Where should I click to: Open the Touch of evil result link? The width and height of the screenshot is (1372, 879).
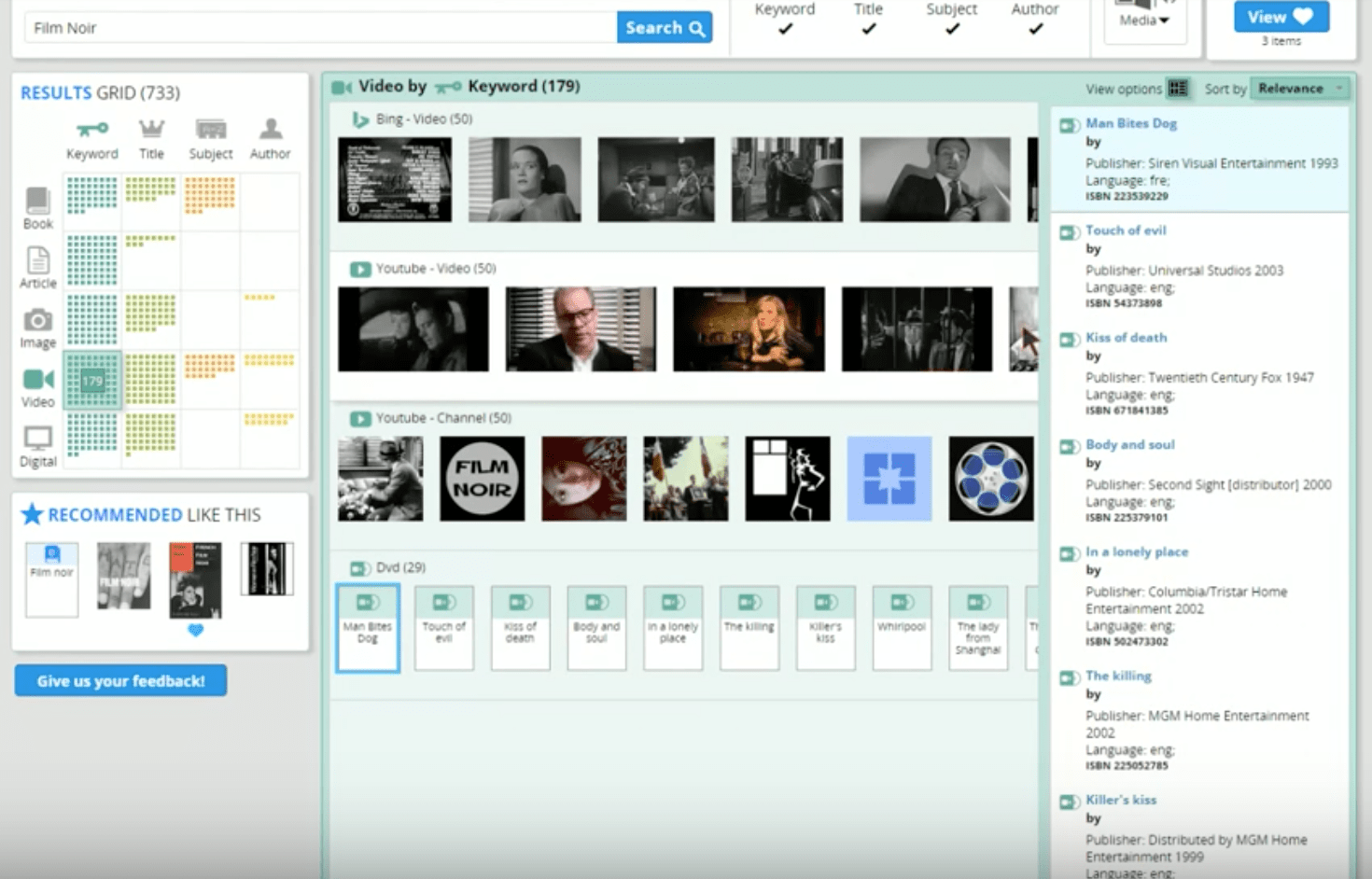pos(1125,230)
